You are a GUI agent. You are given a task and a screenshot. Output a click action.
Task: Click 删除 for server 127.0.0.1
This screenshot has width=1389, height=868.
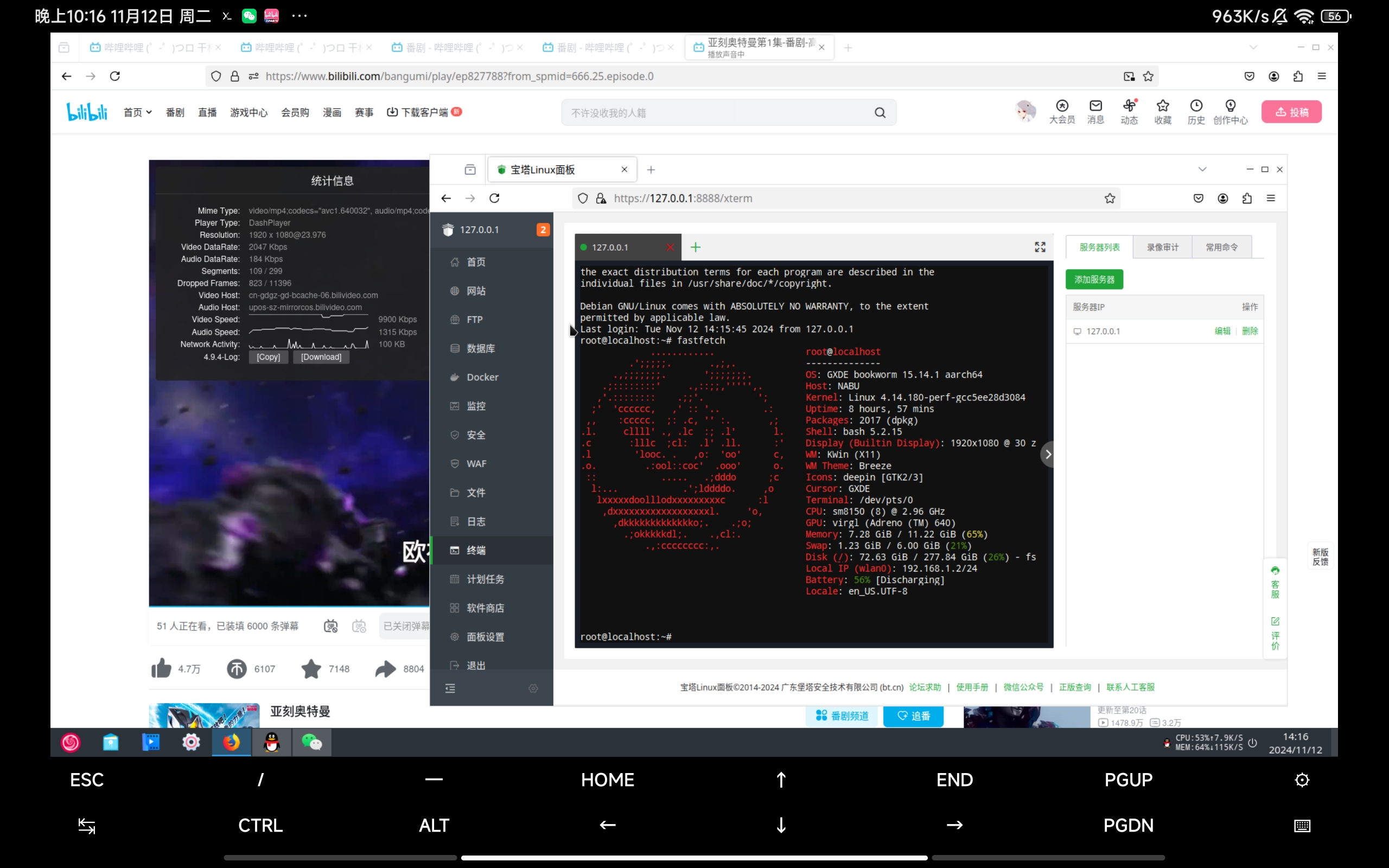[x=1250, y=331]
